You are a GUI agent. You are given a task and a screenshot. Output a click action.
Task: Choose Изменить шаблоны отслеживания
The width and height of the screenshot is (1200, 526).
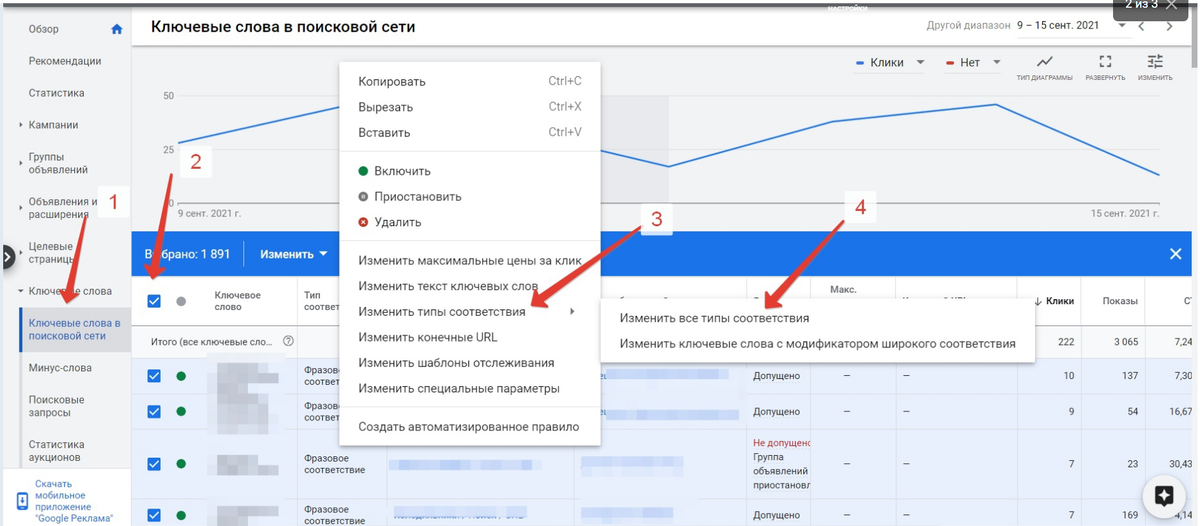point(469,362)
